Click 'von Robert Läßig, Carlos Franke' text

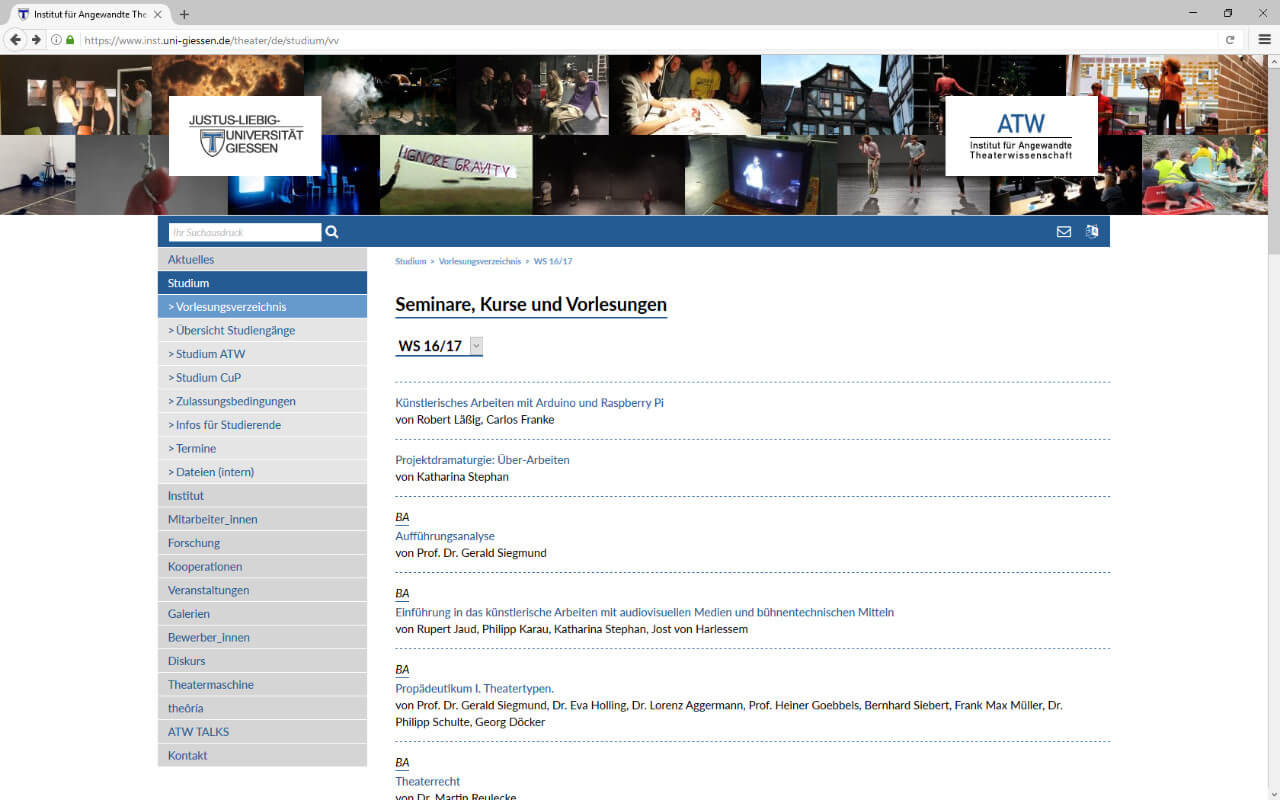click(x=475, y=420)
